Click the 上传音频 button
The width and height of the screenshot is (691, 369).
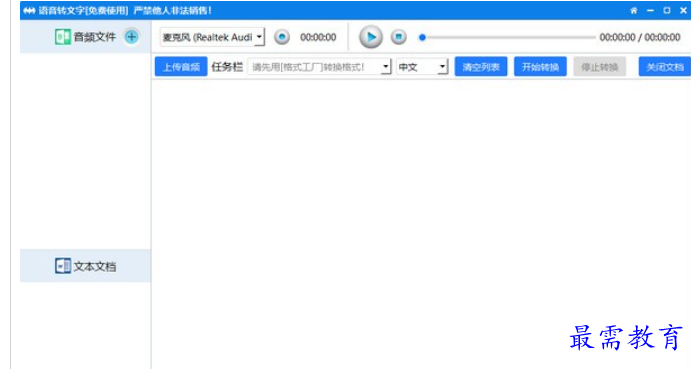(x=181, y=67)
